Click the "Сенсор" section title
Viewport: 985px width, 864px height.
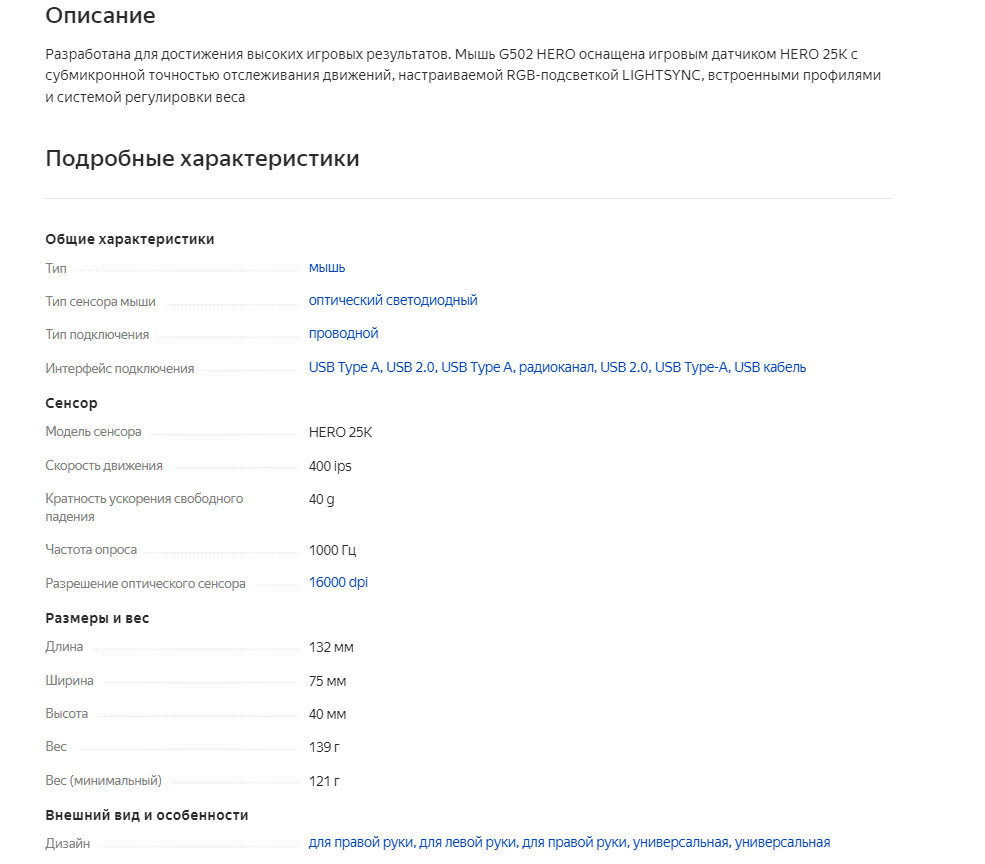coord(71,403)
